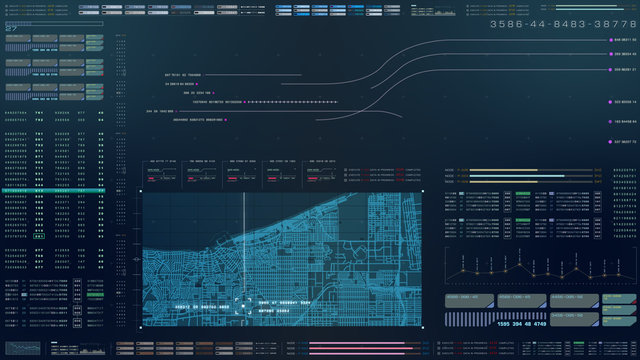The height and width of the screenshot is (360, 640).
Task: Click the number 27 at the top left
Action: pyautogui.click(x=11, y=29)
